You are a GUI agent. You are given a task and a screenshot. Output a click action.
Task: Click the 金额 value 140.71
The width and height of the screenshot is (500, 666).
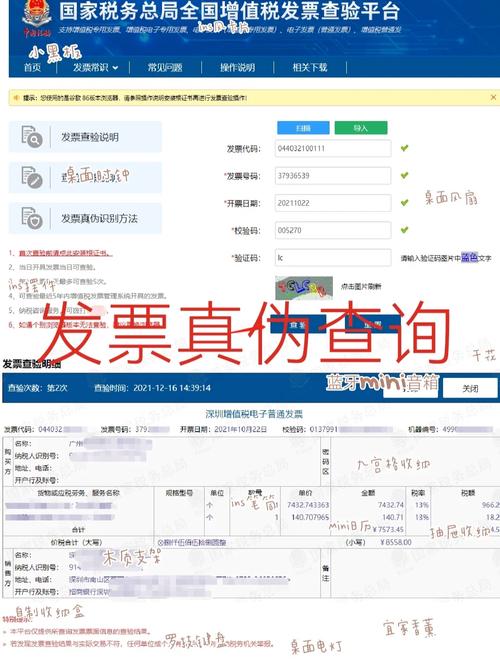[x=393, y=517]
